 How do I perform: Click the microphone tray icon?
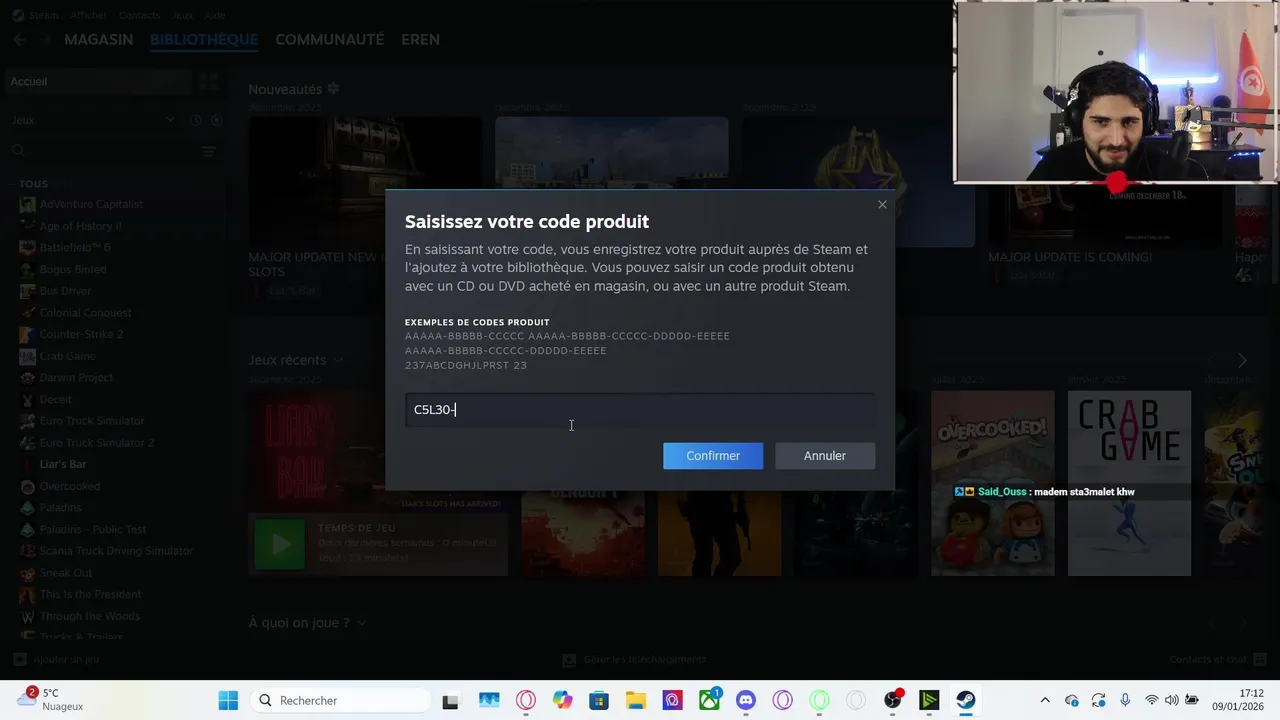click(x=1125, y=700)
